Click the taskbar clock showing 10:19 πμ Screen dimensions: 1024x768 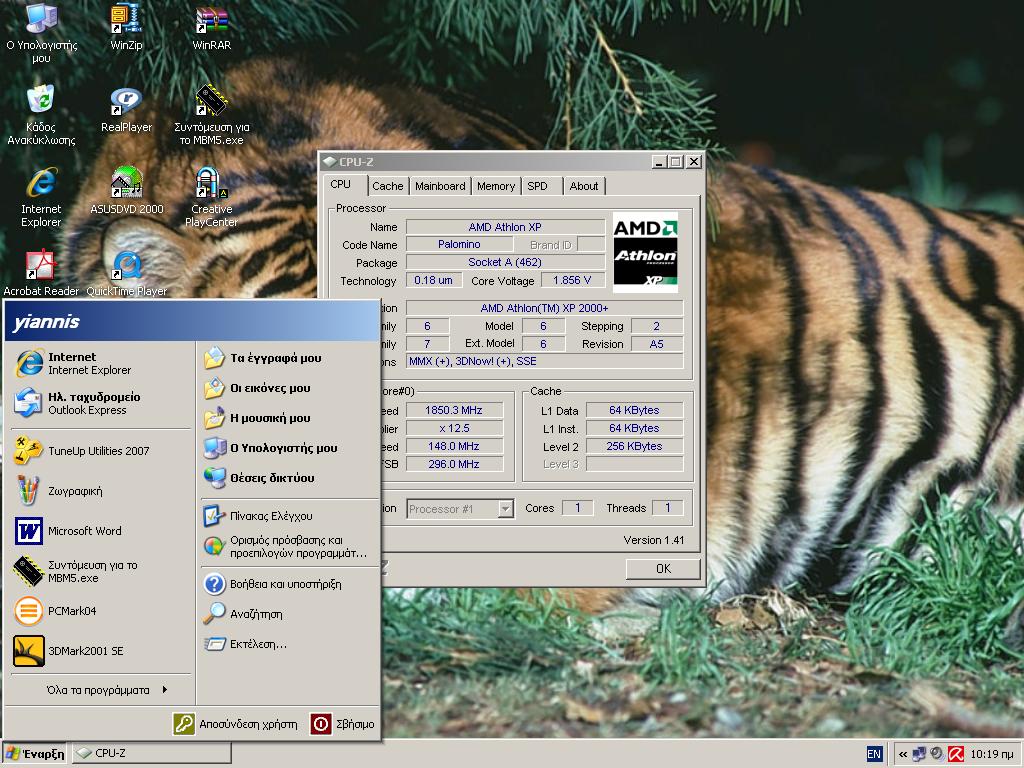(x=992, y=754)
